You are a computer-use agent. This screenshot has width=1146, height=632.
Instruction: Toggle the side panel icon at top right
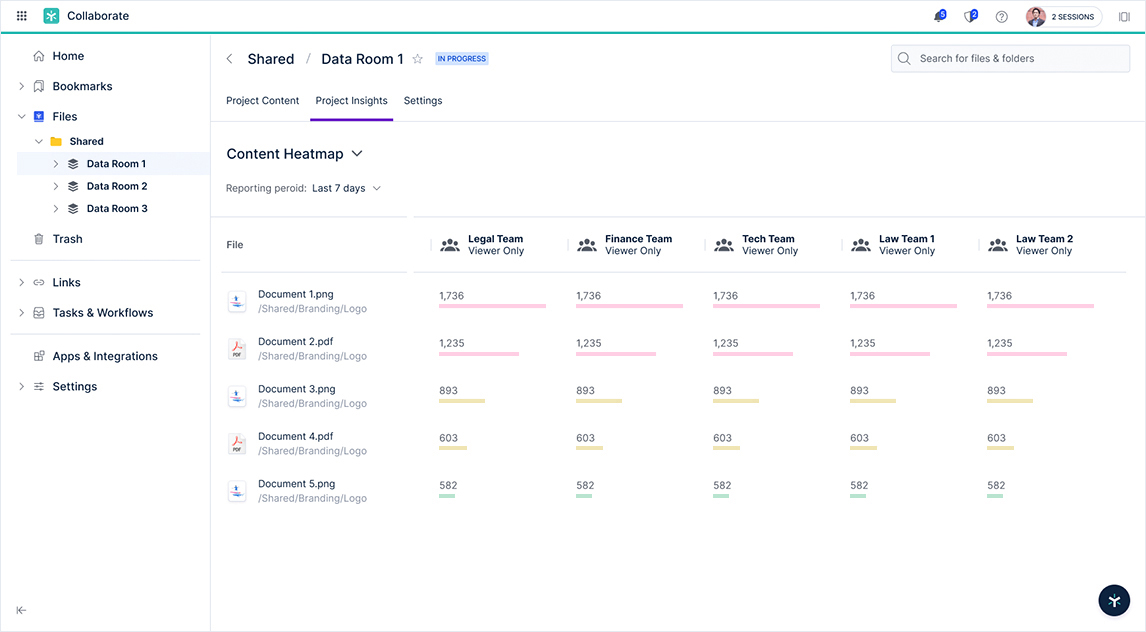pyautogui.click(x=1124, y=17)
